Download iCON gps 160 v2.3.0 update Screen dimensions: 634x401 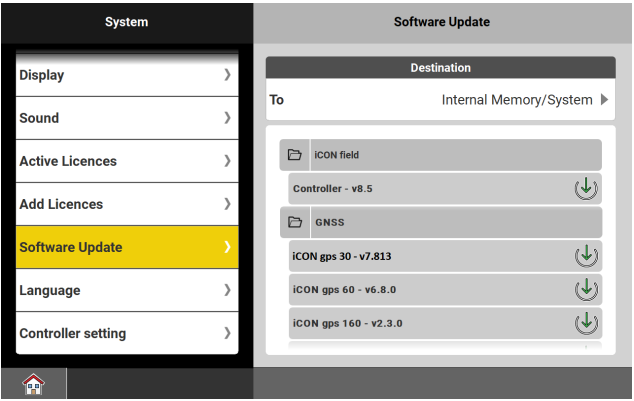[x=587, y=324]
